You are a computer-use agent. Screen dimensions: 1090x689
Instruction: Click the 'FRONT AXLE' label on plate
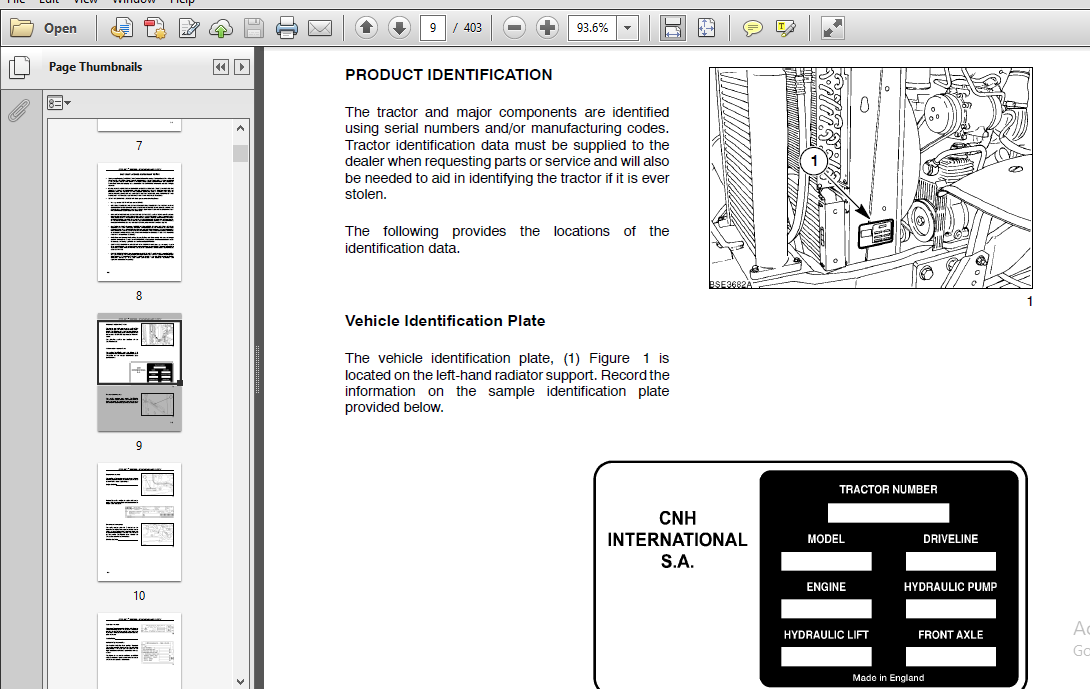click(x=950, y=635)
